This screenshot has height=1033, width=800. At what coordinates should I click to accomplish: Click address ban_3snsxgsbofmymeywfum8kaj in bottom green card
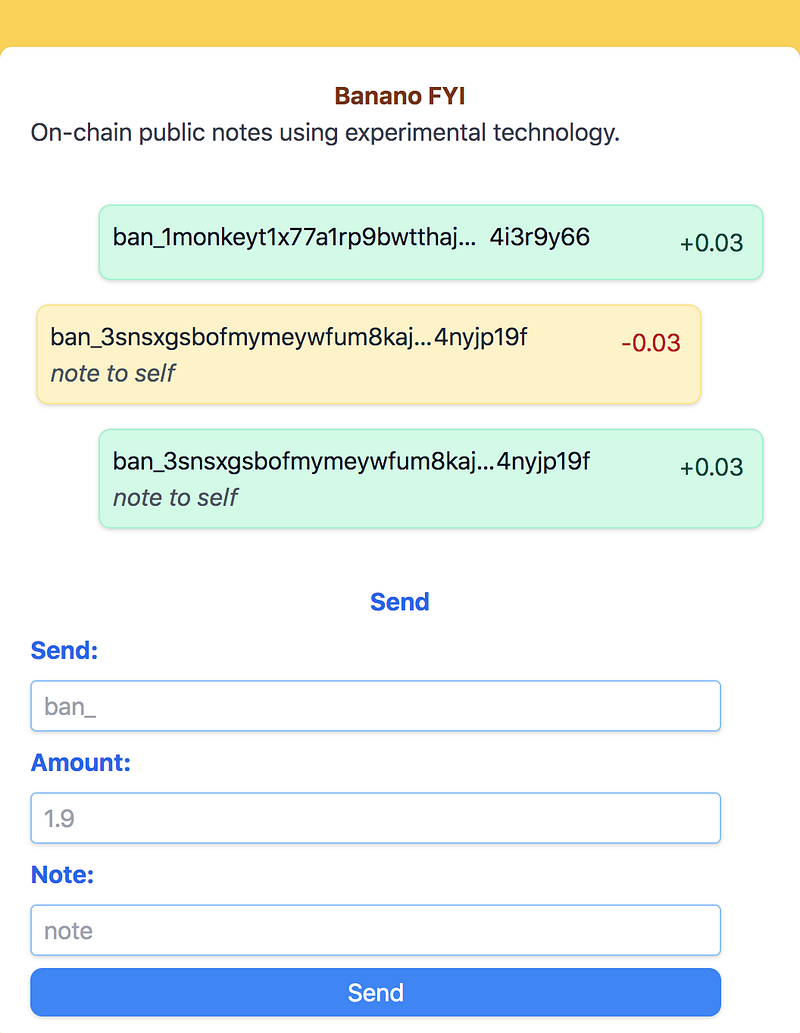(x=351, y=462)
